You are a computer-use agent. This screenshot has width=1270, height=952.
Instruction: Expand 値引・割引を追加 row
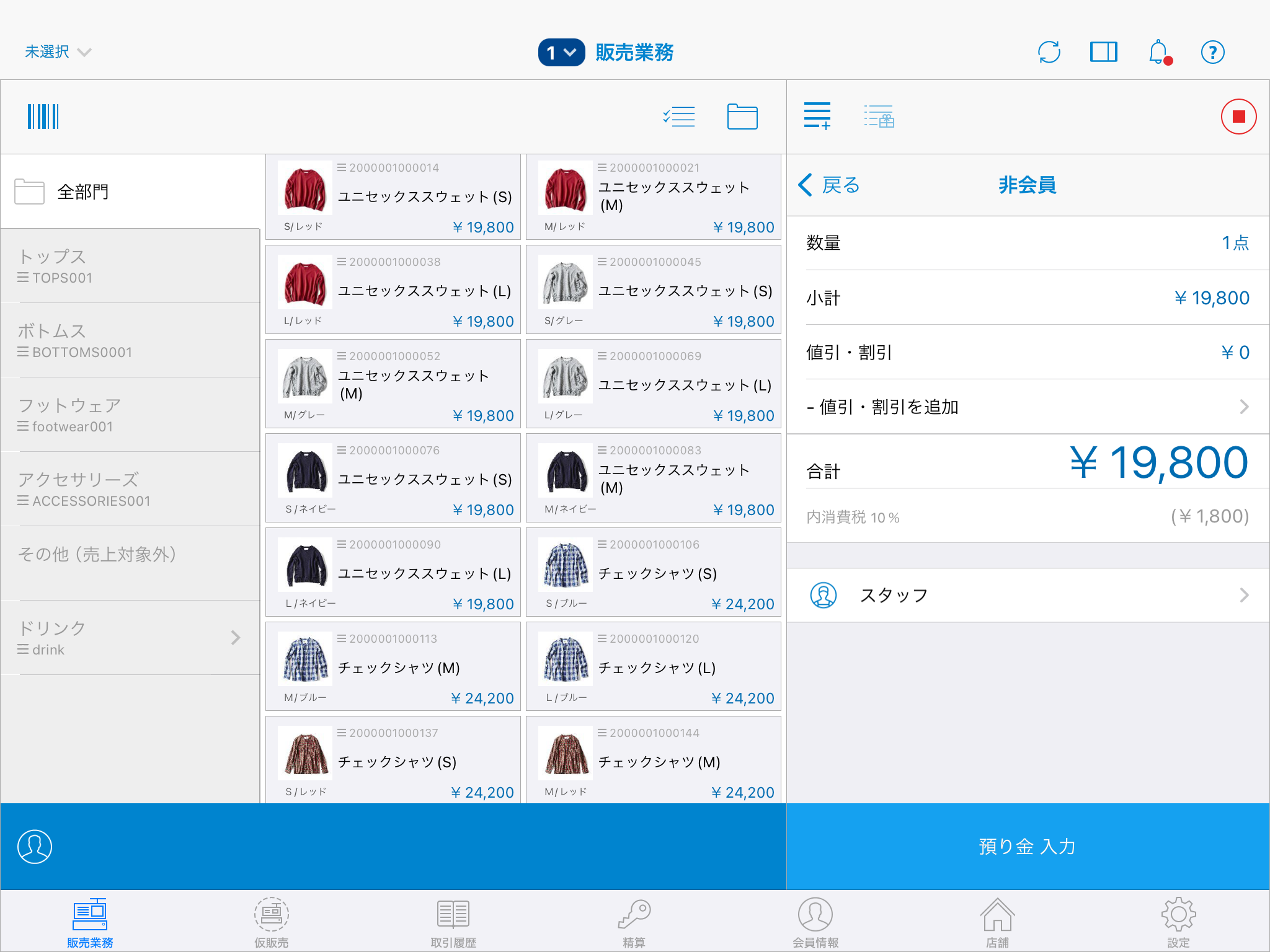point(1028,407)
